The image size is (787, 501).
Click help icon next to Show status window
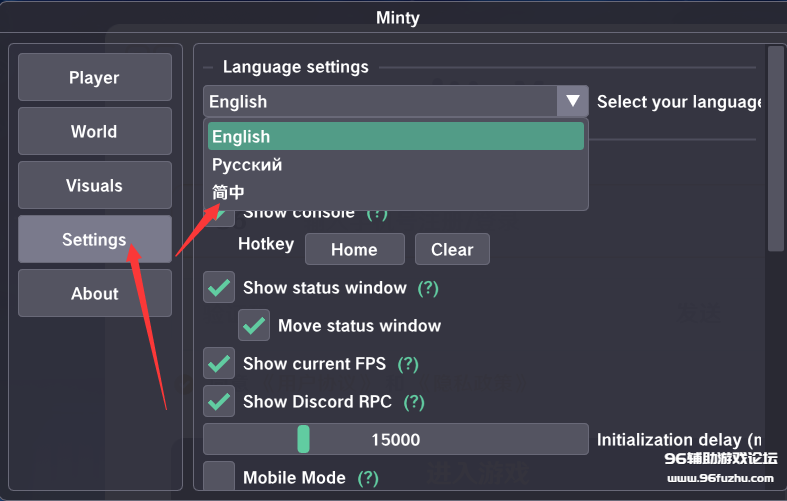428,288
